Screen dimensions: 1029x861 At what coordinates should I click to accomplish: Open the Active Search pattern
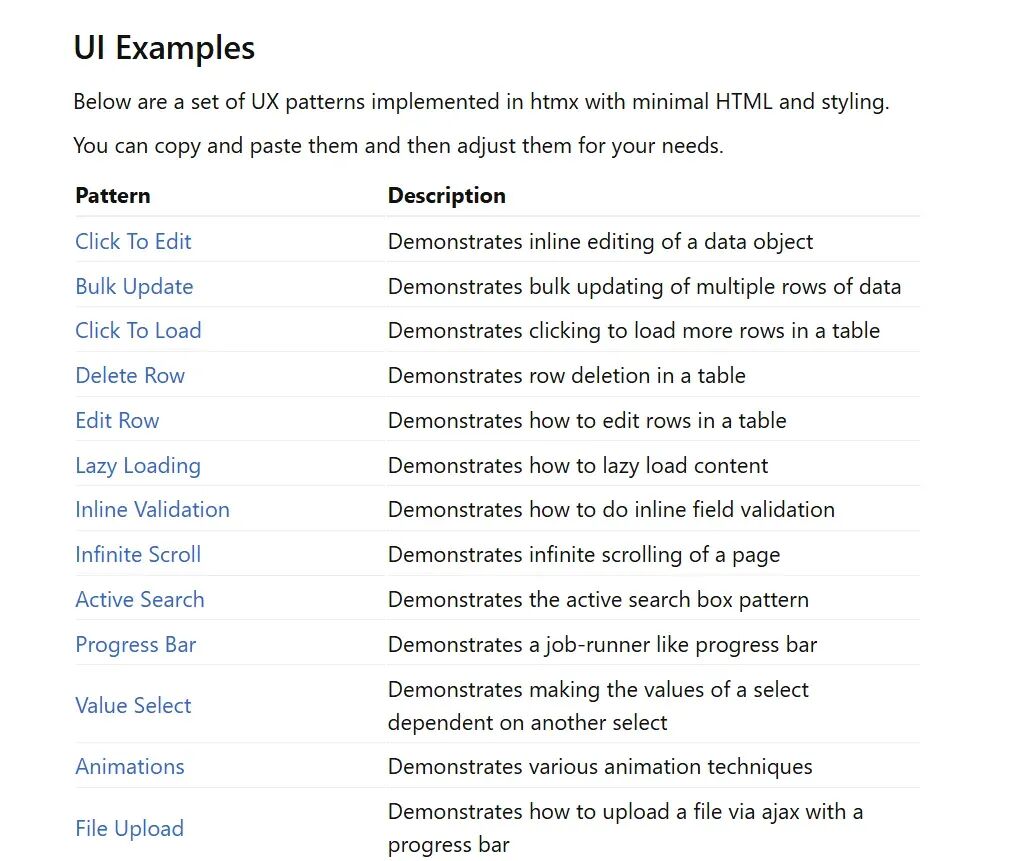[140, 600]
